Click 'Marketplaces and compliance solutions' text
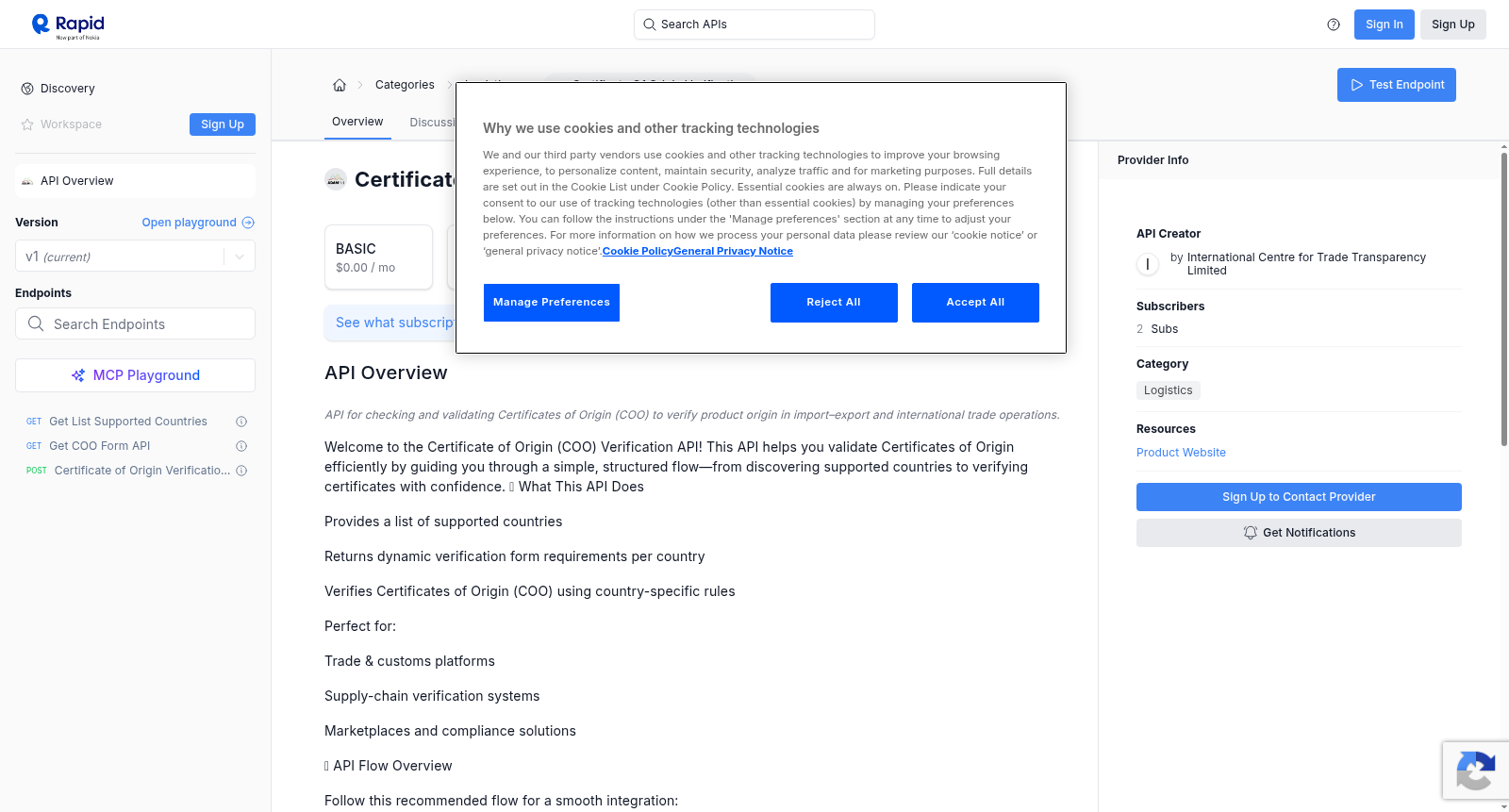1509x812 pixels. tap(450, 731)
